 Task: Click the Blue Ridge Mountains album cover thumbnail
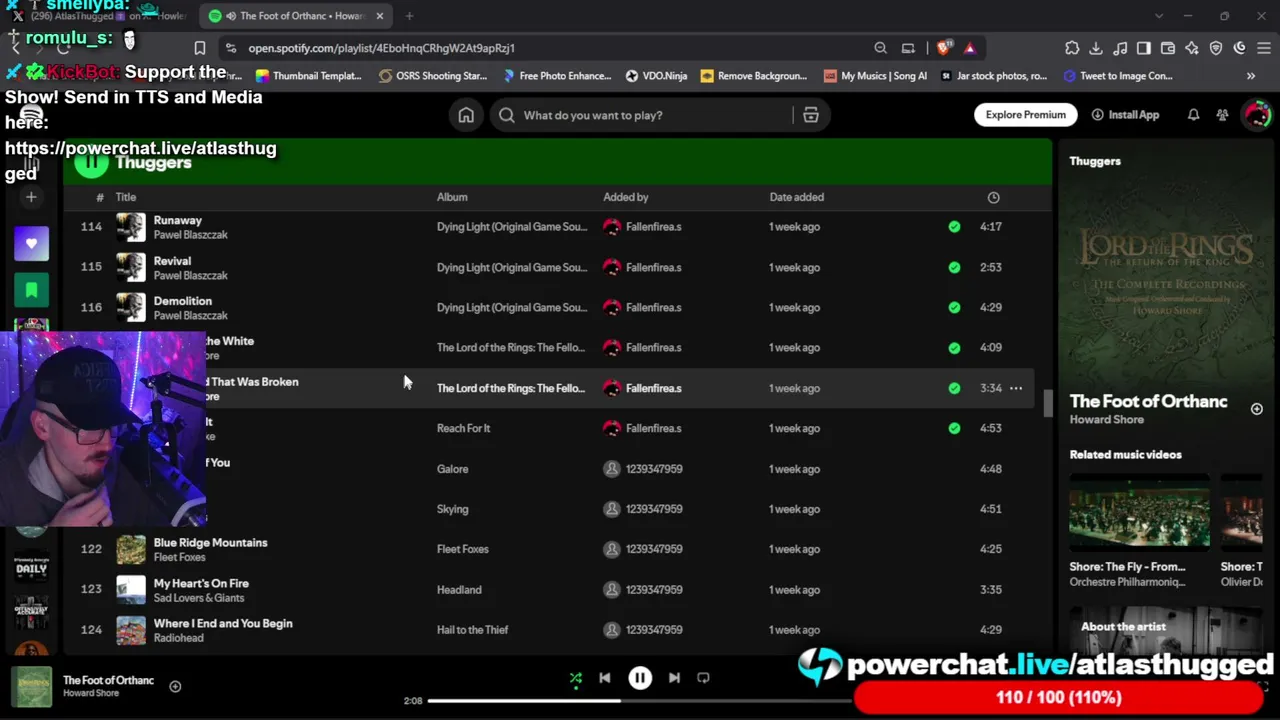click(x=131, y=549)
